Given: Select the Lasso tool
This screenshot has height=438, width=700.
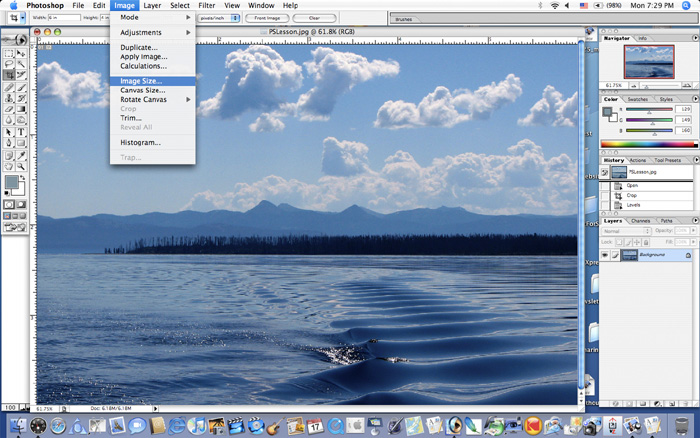Looking at the screenshot, I should coord(9,64).
